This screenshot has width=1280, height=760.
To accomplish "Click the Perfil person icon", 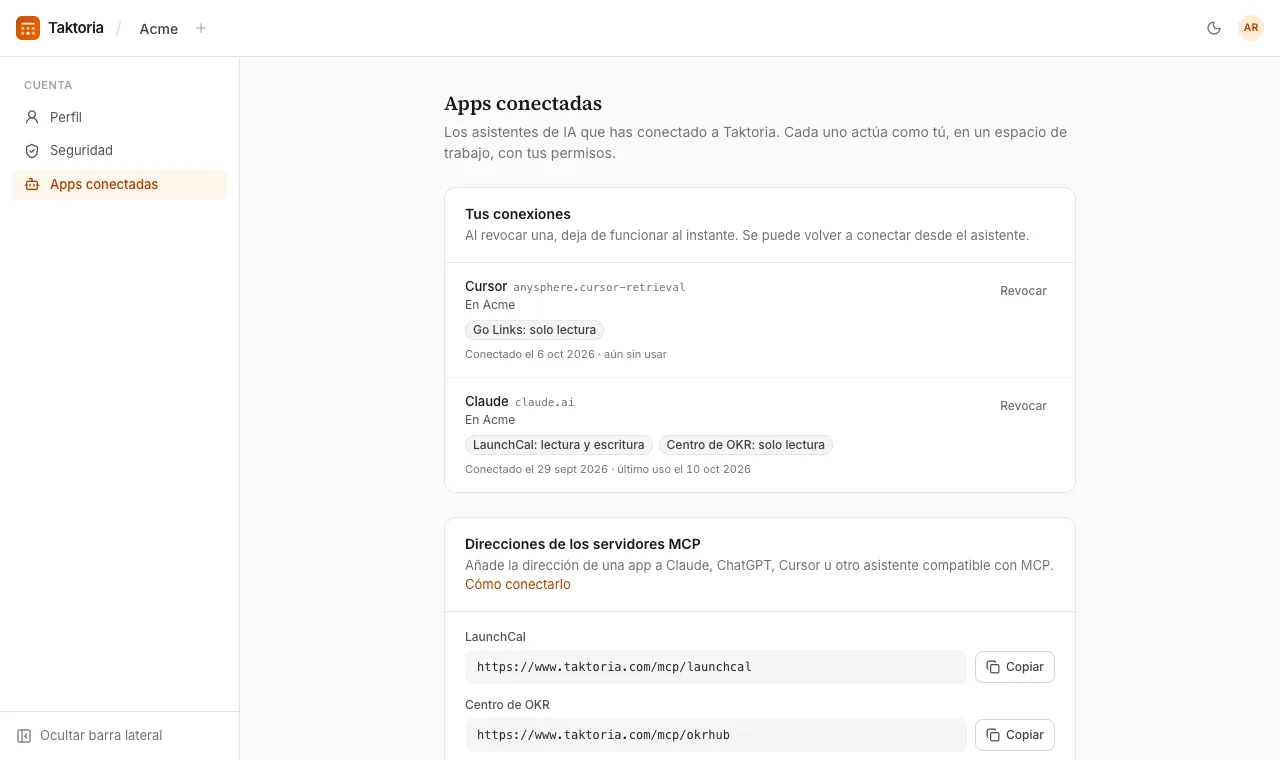I will click(x=32, y=117).
